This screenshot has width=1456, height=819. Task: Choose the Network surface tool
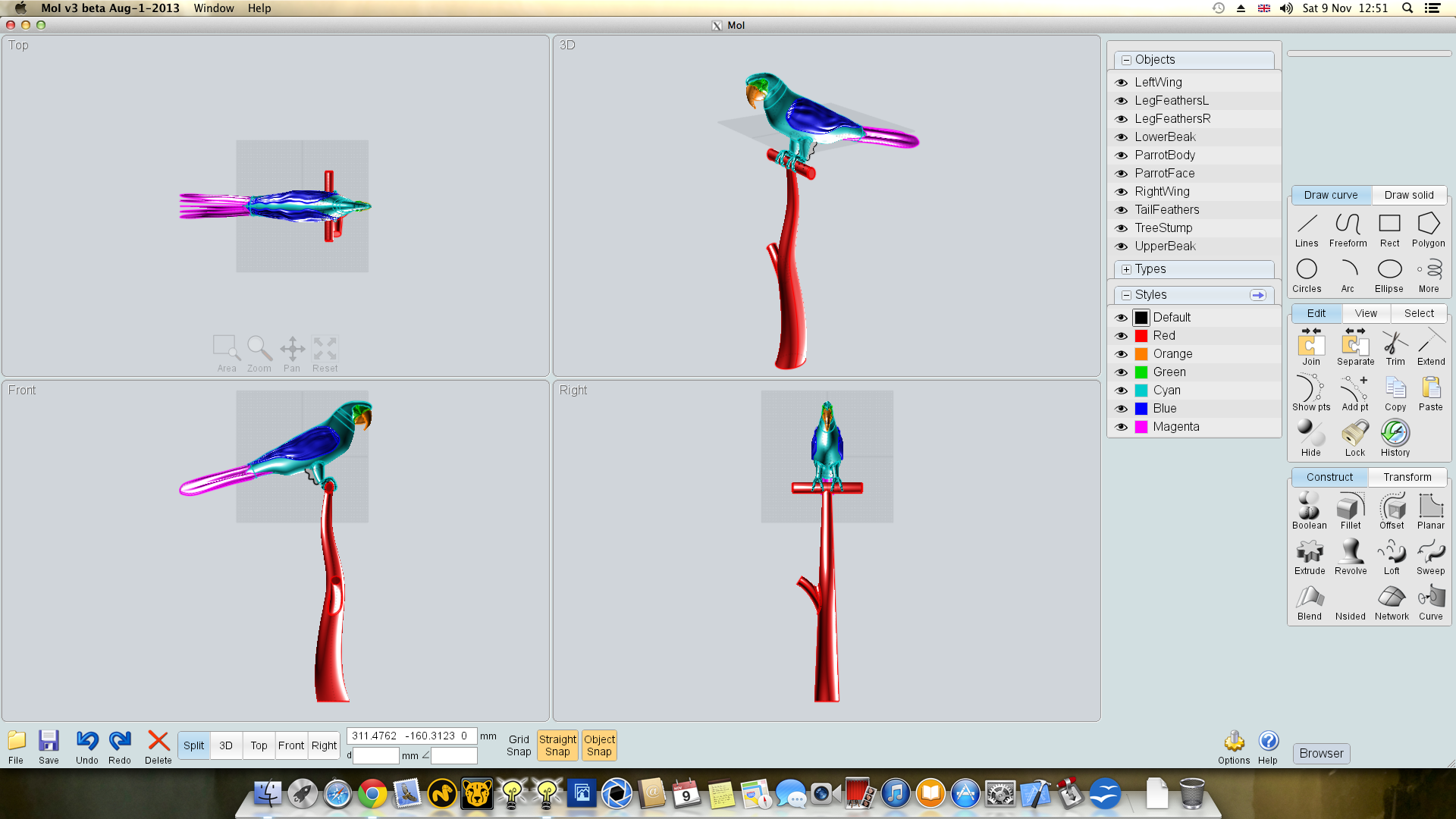tap(1392, 602)
